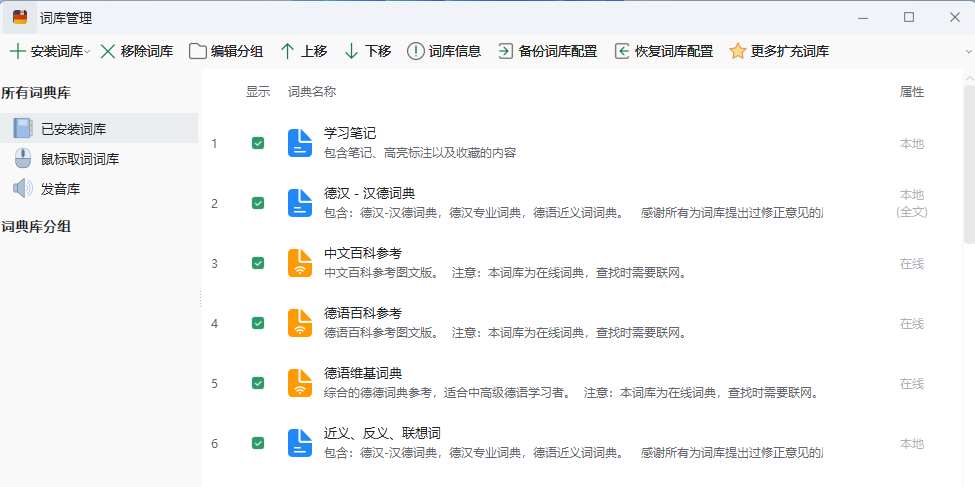Screen dimensions: 975x487
Task: Uncheck display checkbox for 德语维基词典
Action: pyautogui.click(x=257, y=383)
